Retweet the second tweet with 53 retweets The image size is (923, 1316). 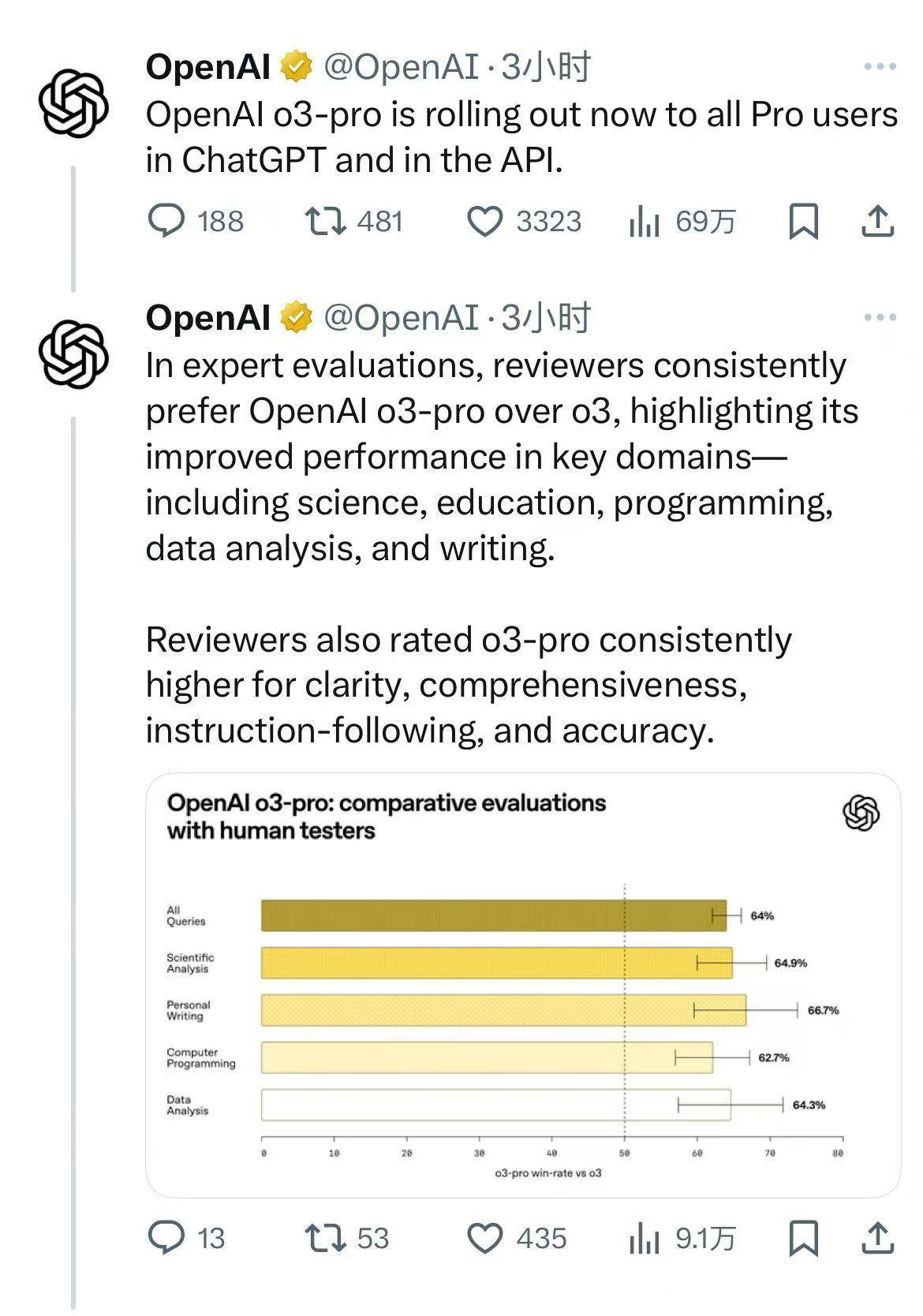tap(346, 1238)
